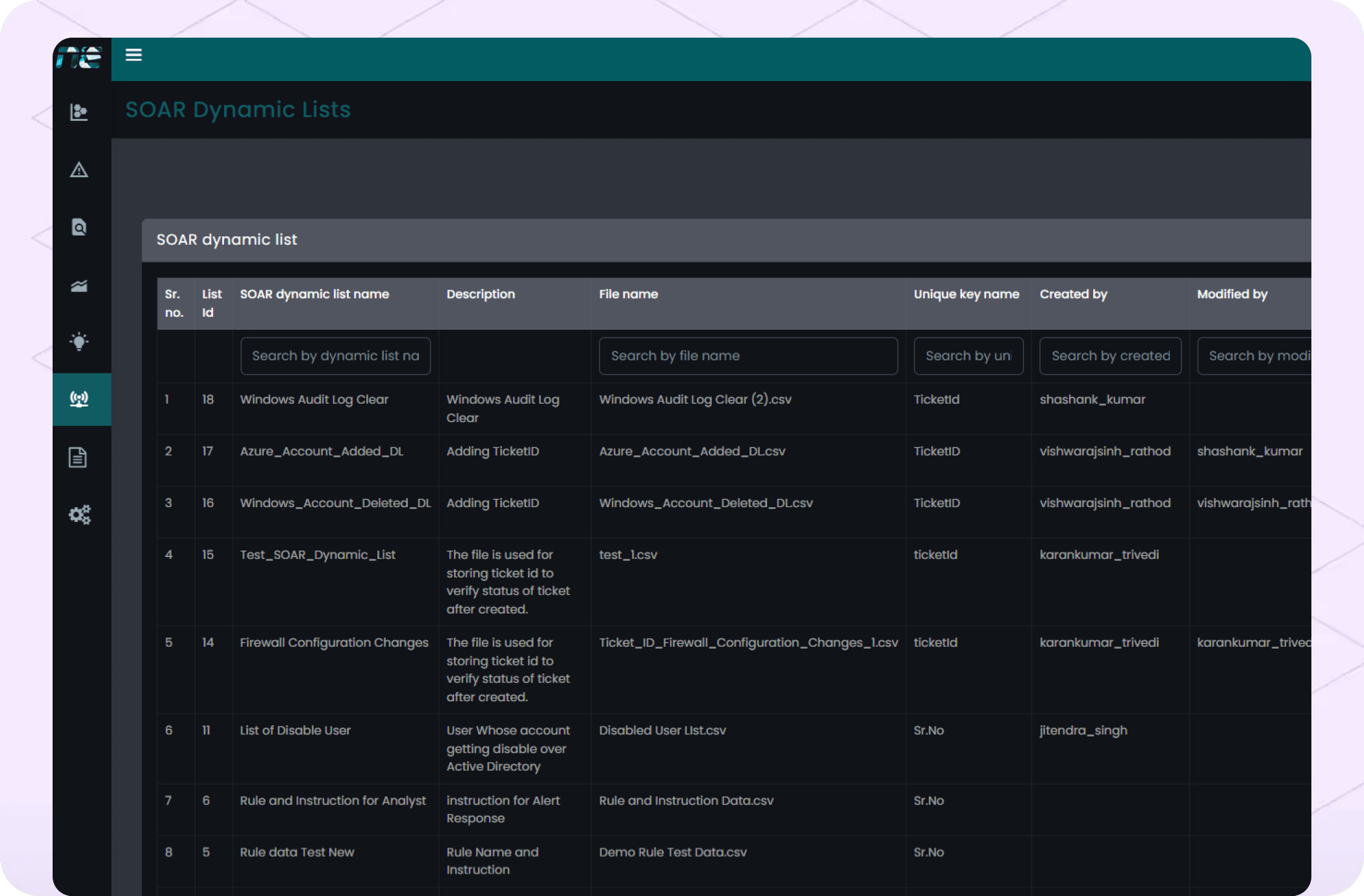Image resolution: width=1364 pixels, height=896 pixels.
Task: Open the search document sidebar icon
Action: click(x=79, y=227)
